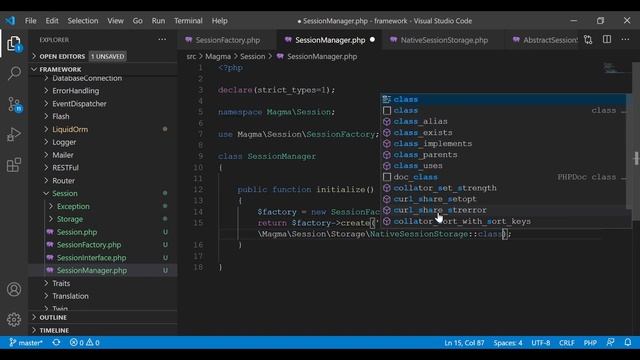Open the File menu

tap(31, 20)
